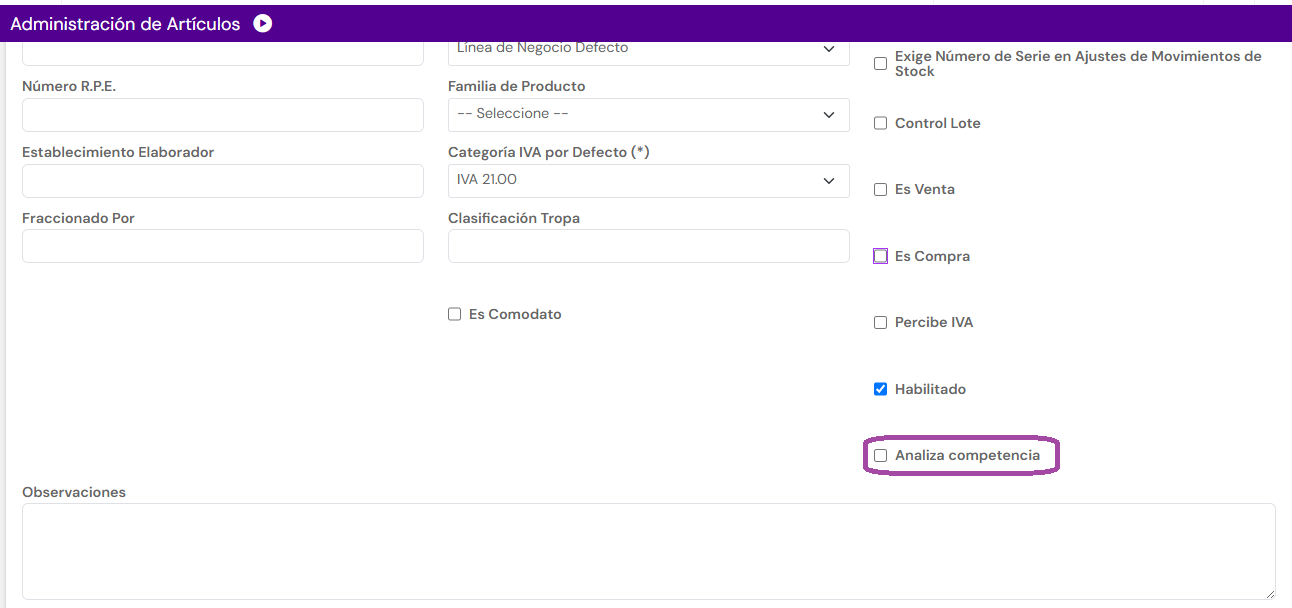Select the Fraccionado Por text field
The image size is (1292, 608).
tap(223, 246)
